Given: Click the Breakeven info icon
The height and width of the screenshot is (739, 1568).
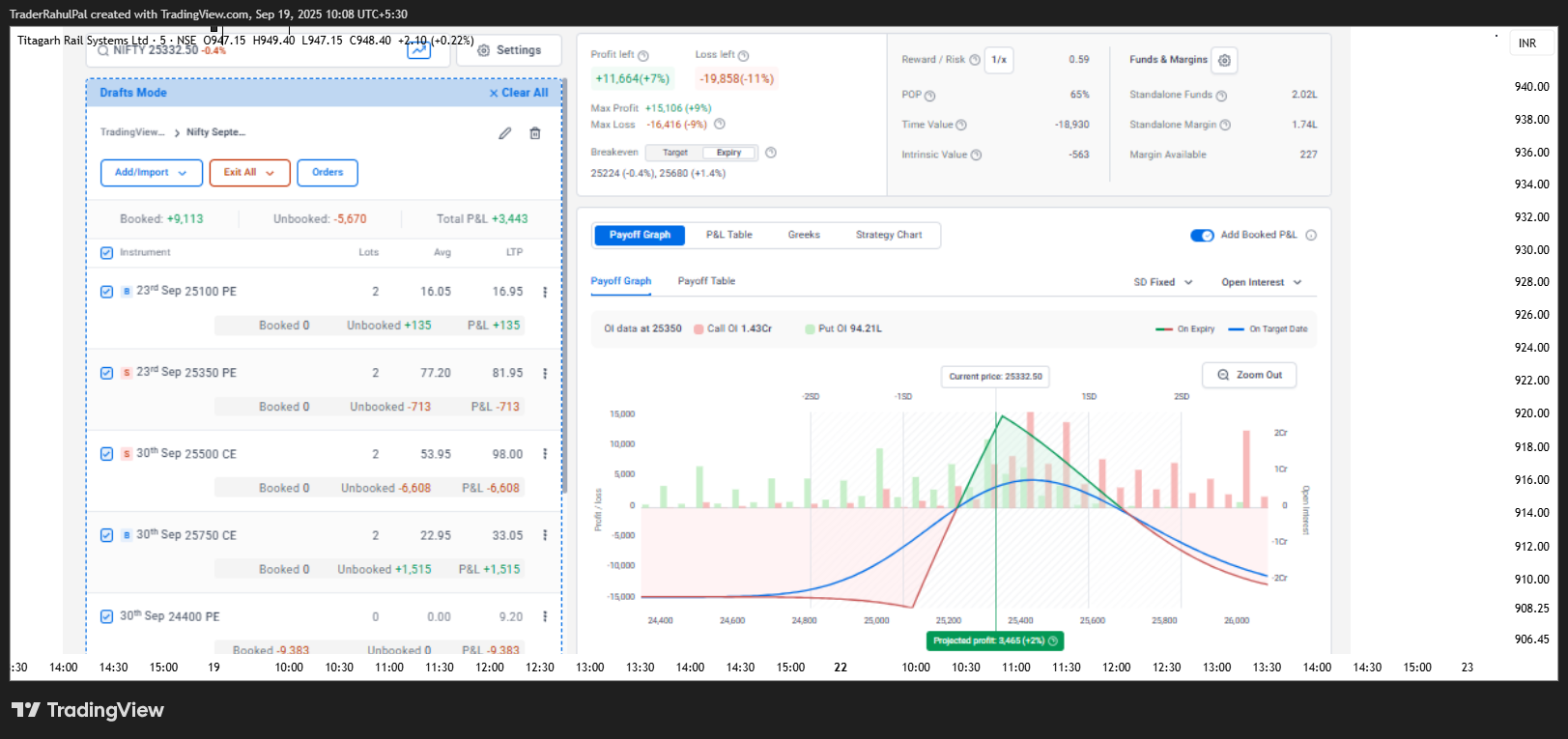Looking at the screenshot, I should 771,153.
